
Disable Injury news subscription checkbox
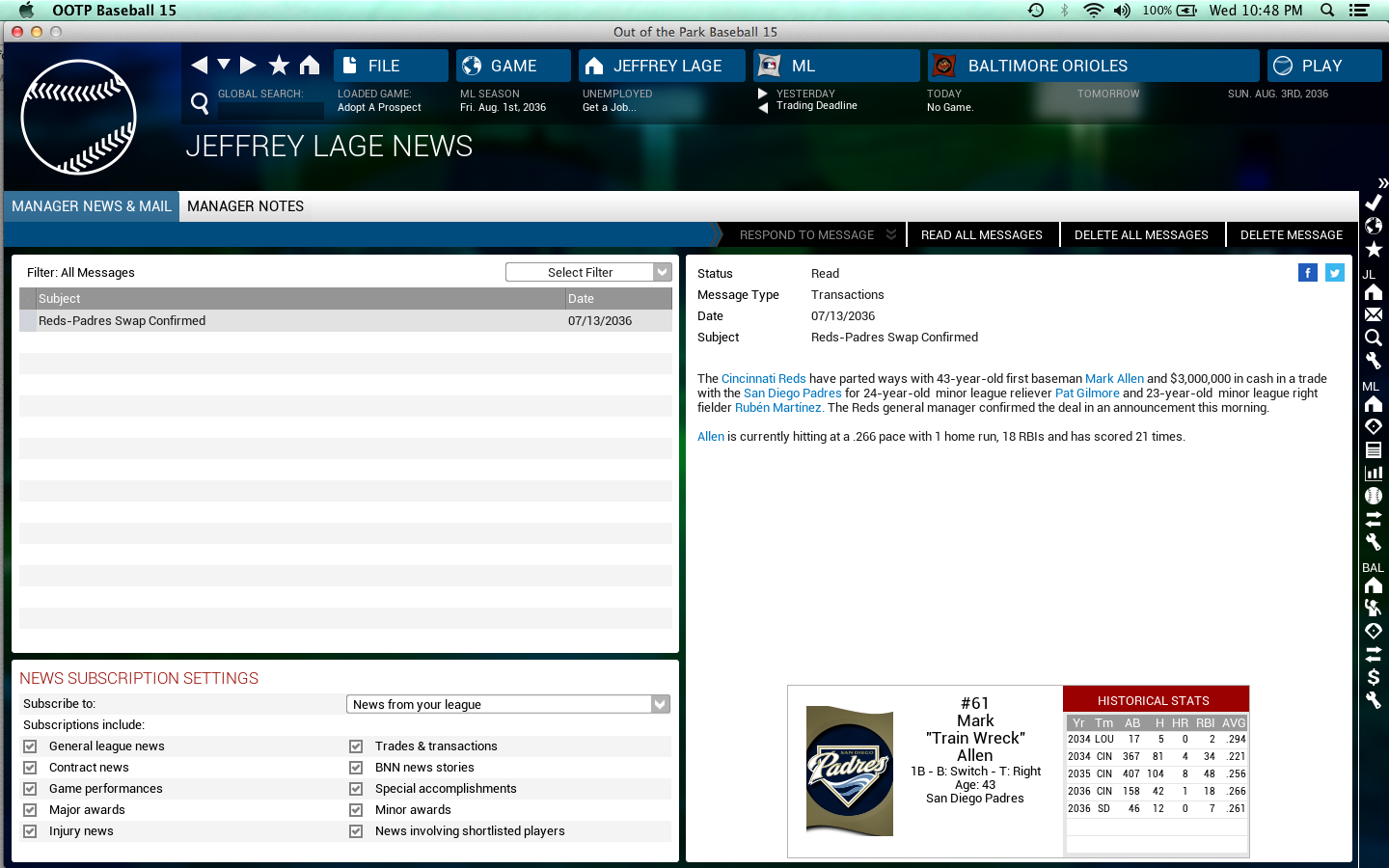(30, 831)
